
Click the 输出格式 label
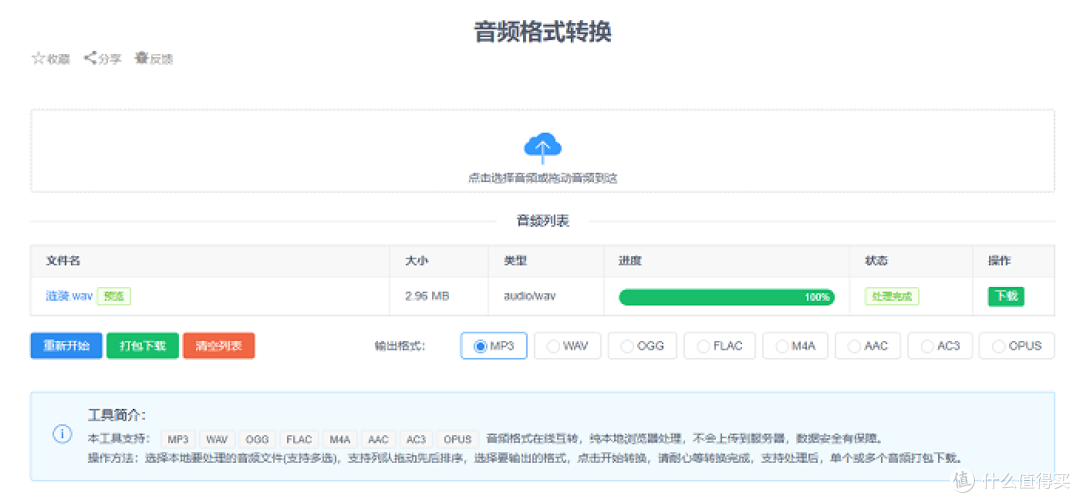click(399, 346)
